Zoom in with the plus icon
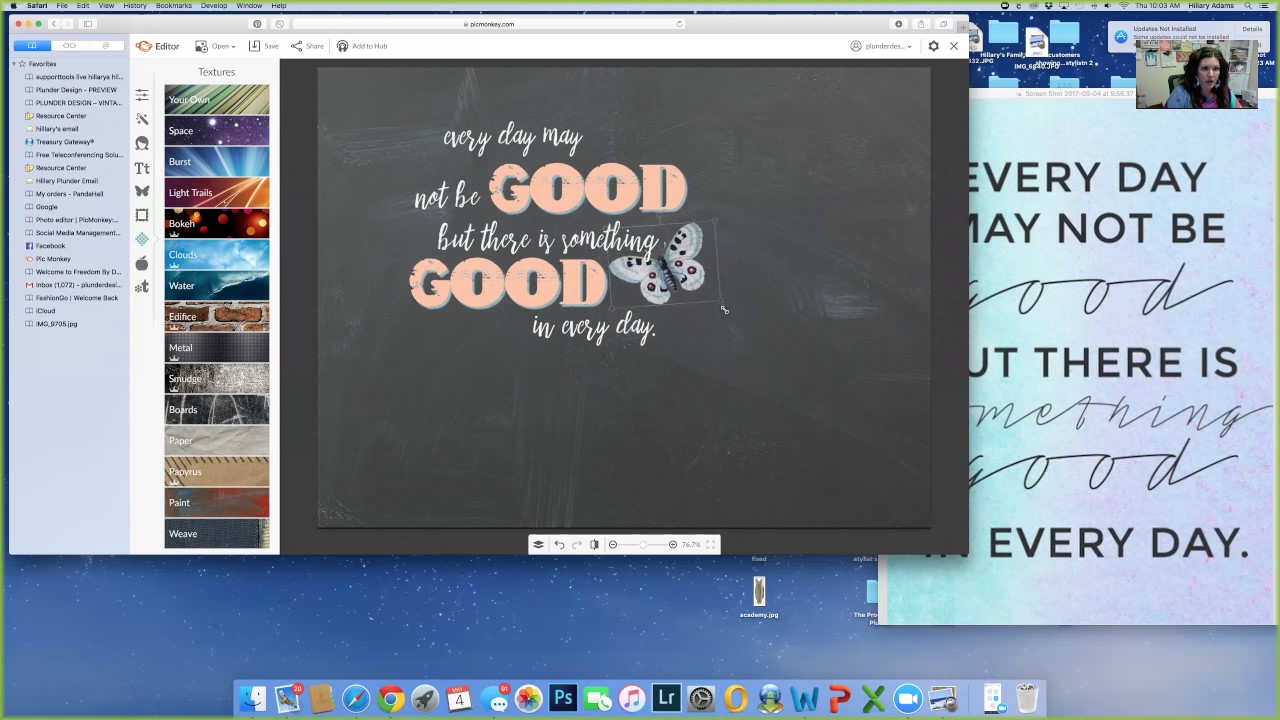Viewport: 1280px width, 720px height. pyautogui.click(x=673, y=544)
